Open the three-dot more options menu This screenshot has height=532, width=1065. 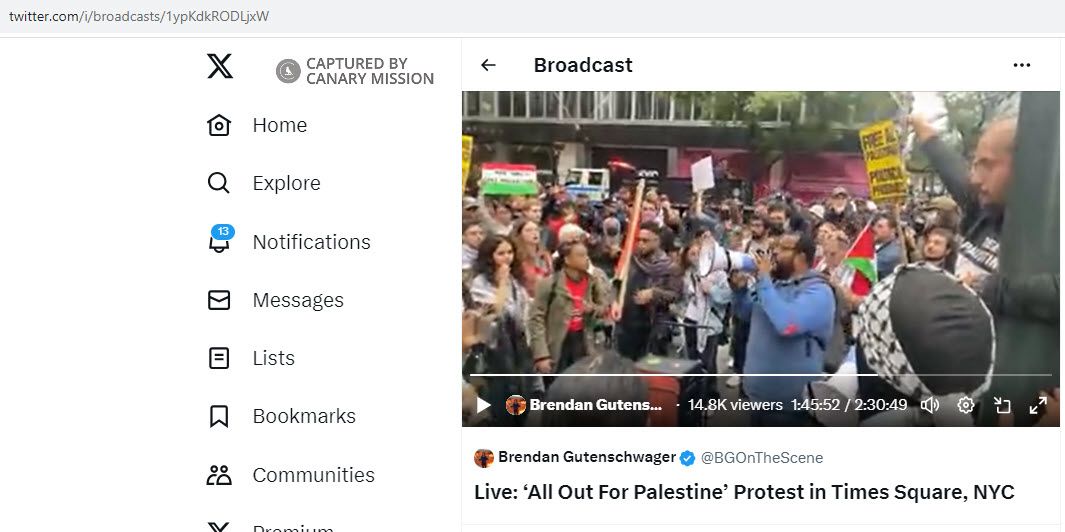click(x=1022, y=65)
